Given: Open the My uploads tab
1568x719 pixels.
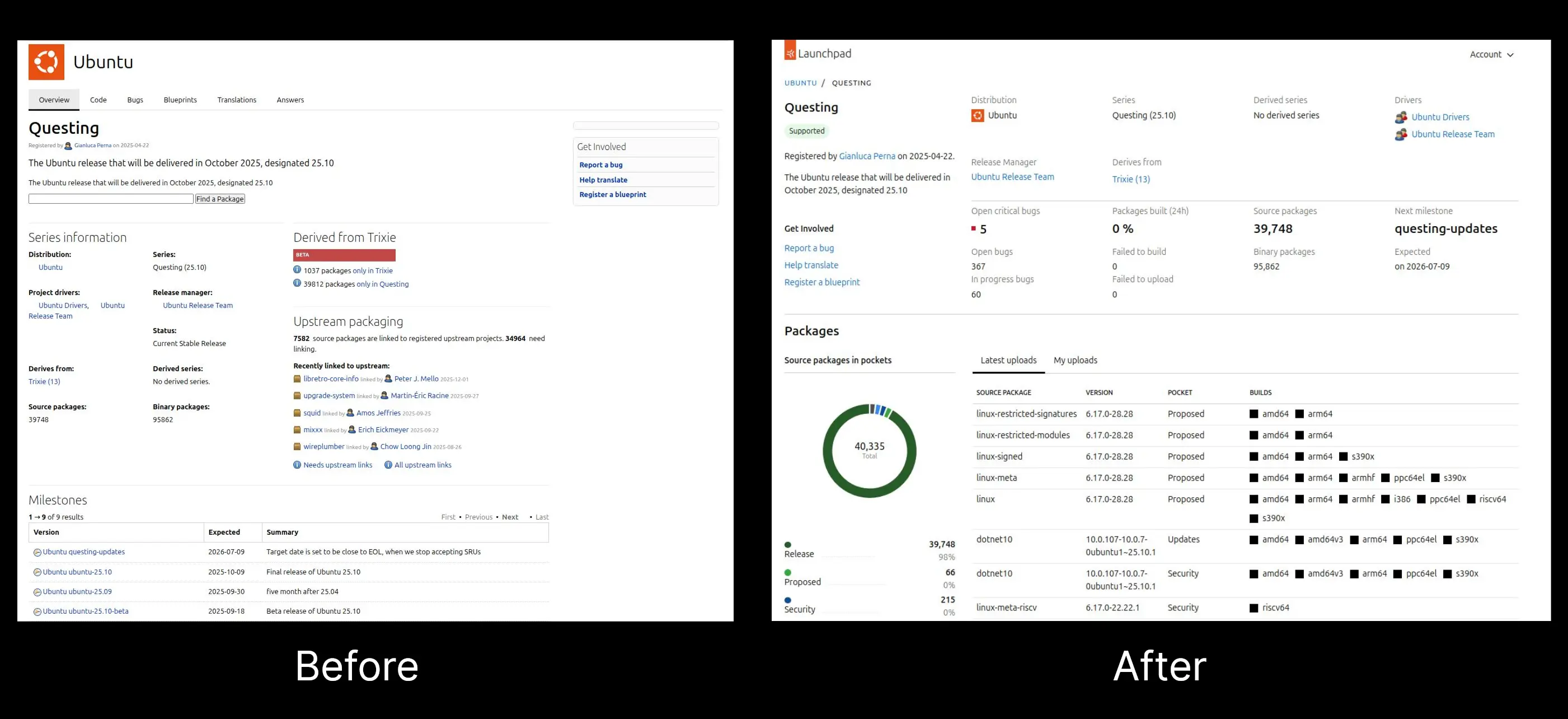Looking at the screenshot, I should coord(1076,360).
